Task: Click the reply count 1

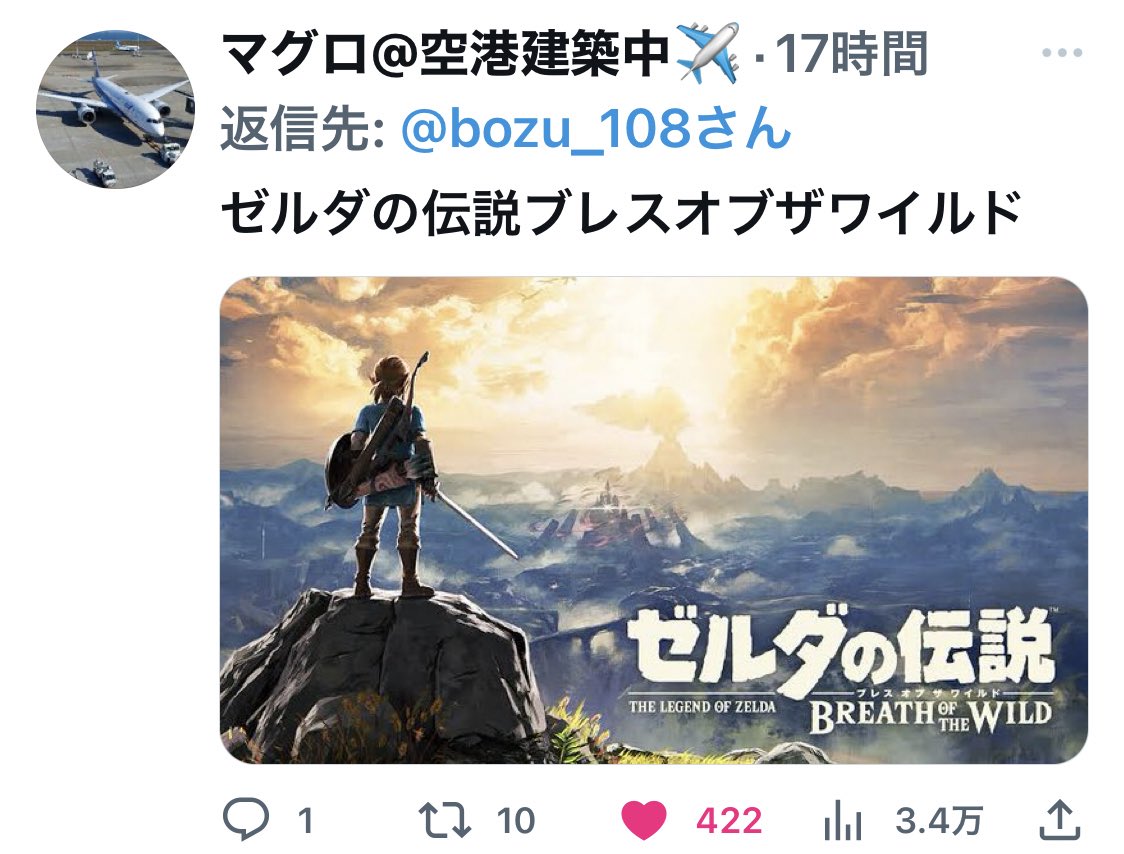Action: point(305,821)
